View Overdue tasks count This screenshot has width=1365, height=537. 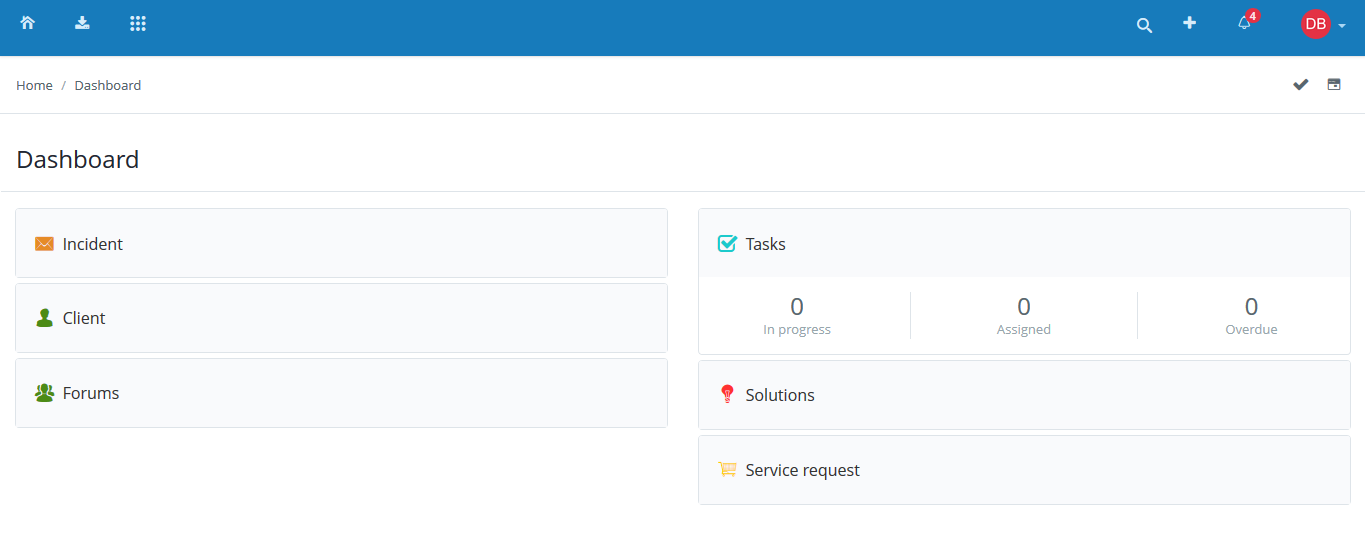point(1251,307)
